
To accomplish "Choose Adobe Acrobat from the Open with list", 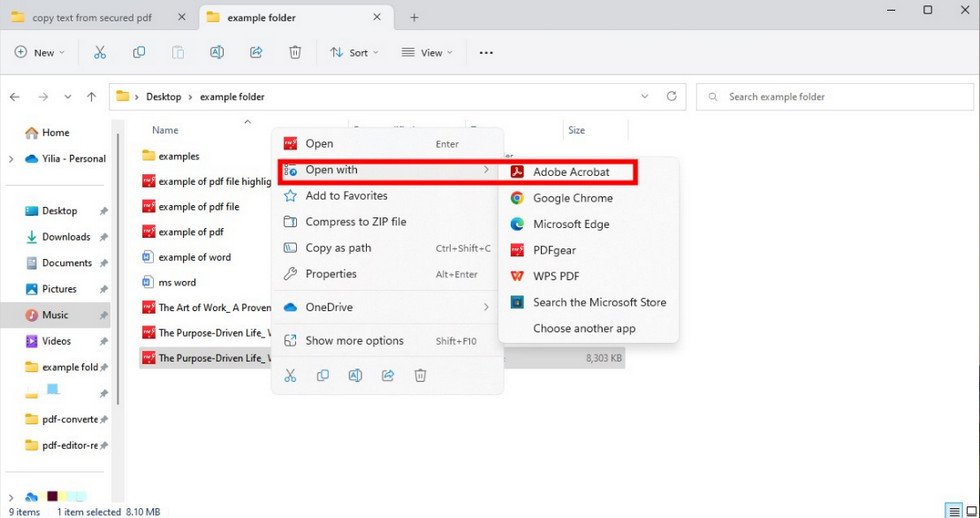I will coord(588,172).
